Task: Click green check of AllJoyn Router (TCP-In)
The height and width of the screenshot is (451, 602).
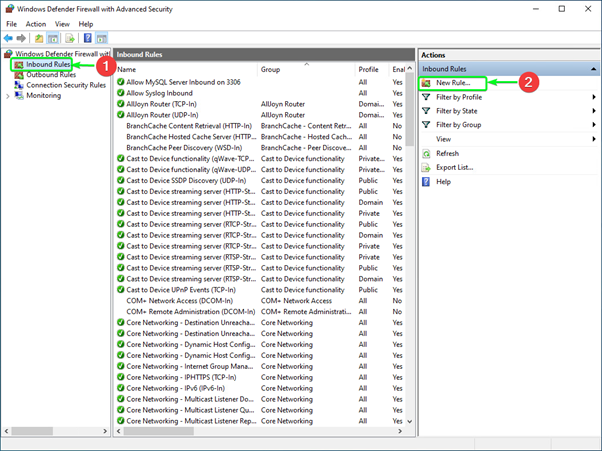Action: coord(121,104)
